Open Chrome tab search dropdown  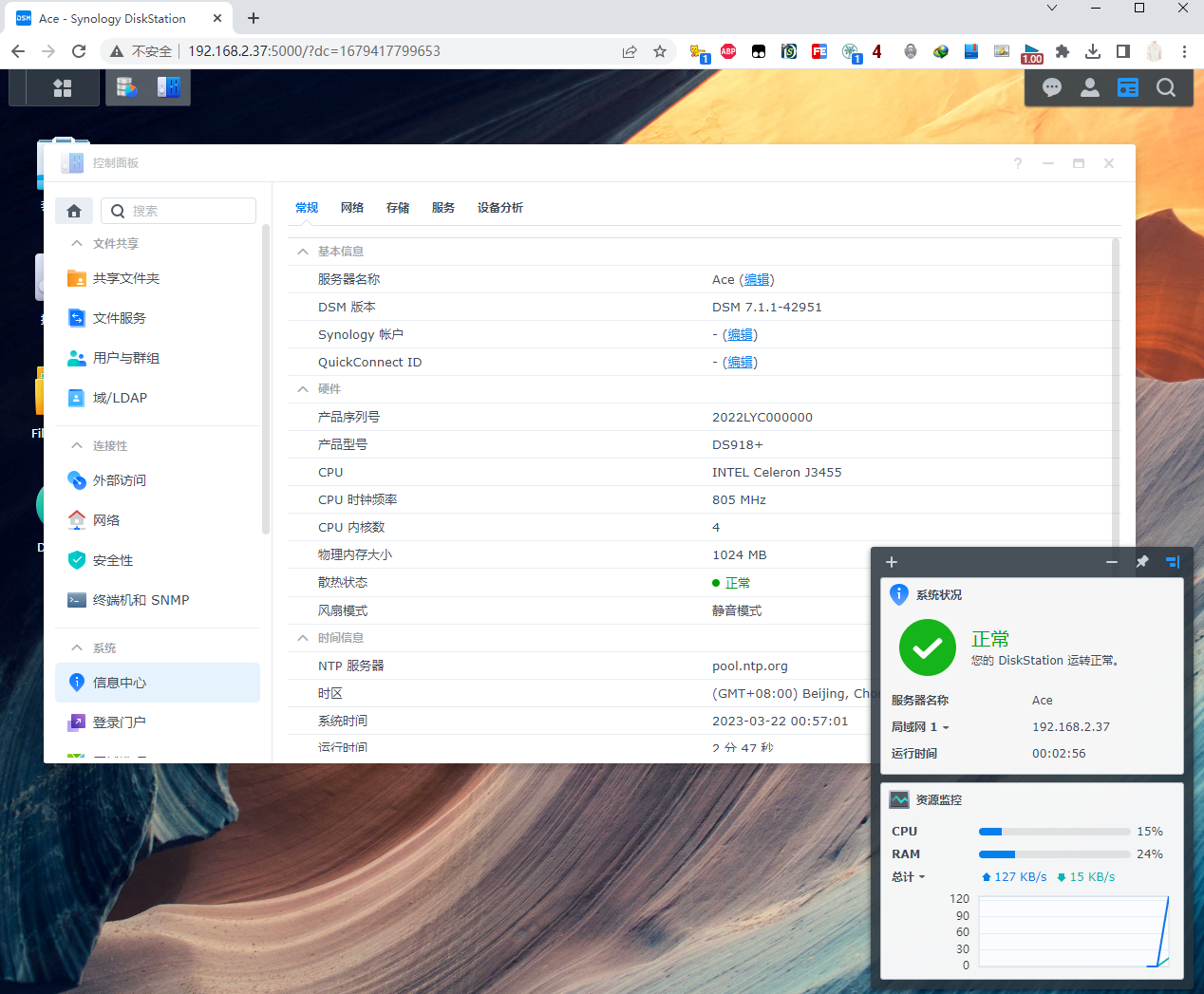coord(1052,8)
